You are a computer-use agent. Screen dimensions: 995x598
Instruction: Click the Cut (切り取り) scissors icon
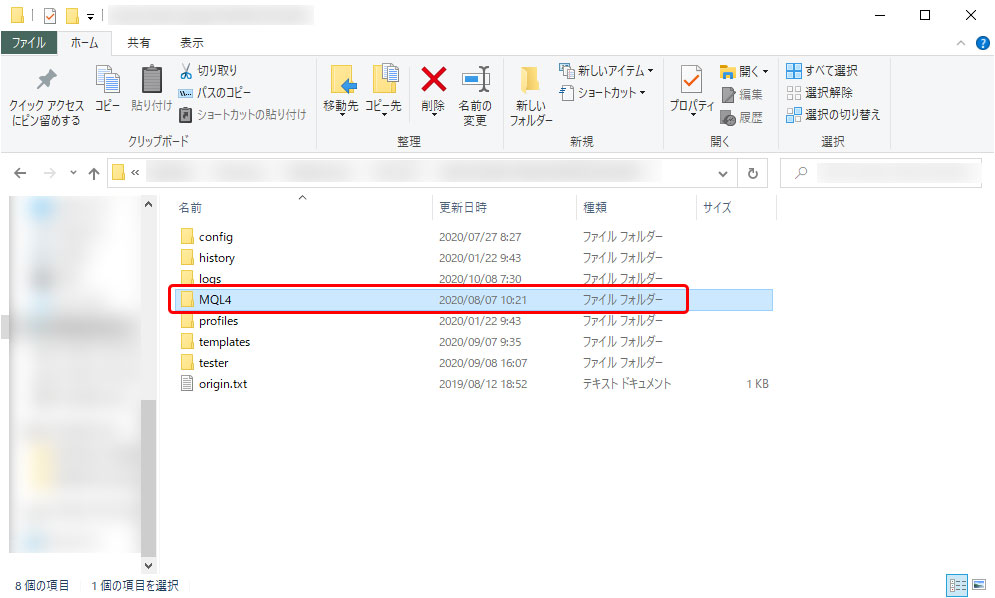pos(186,71)
